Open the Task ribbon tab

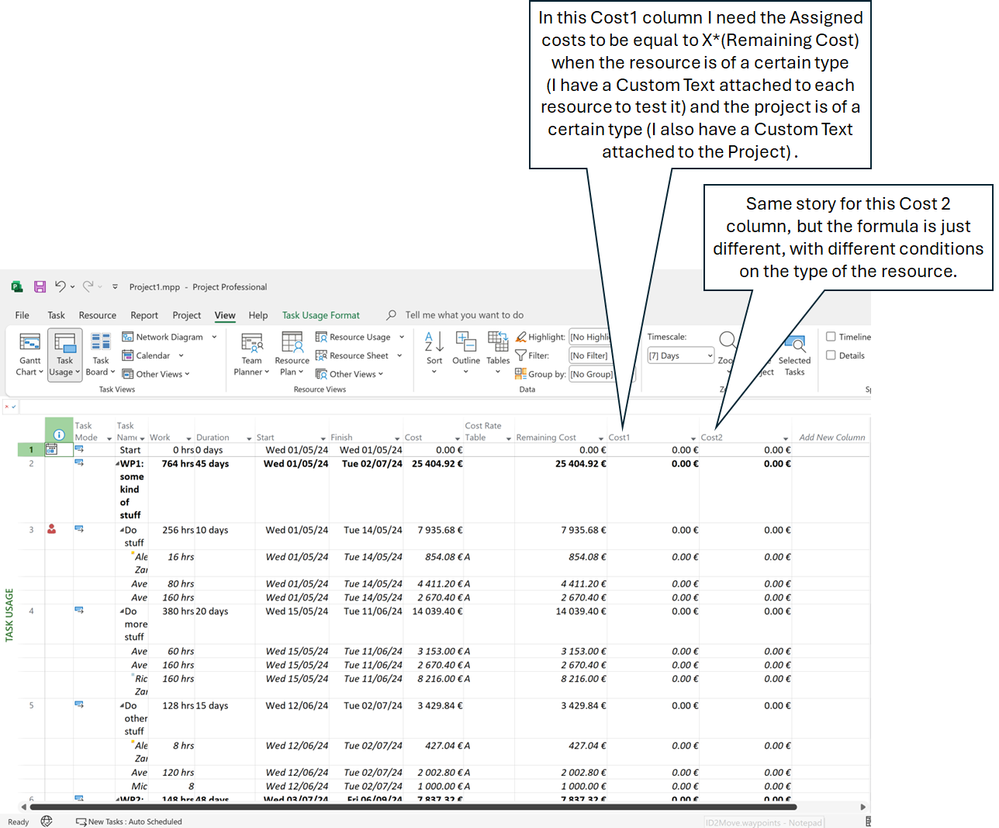[56, 315]
